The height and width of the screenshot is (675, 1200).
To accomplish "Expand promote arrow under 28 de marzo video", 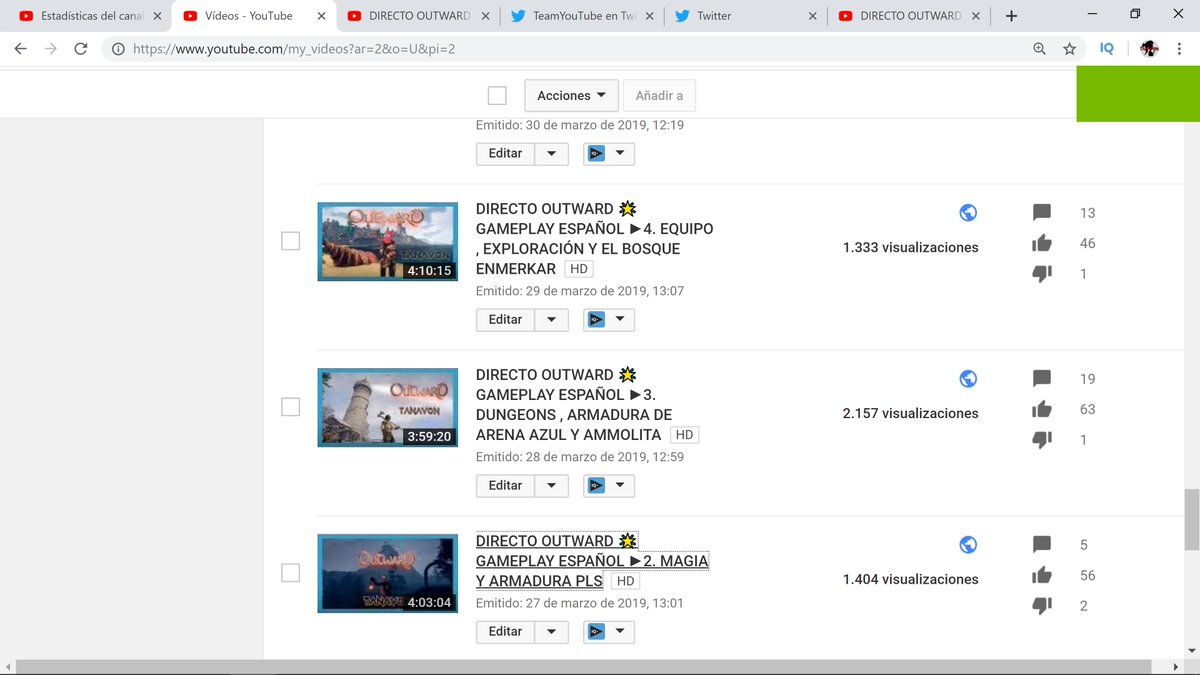I will click(620, 486).
